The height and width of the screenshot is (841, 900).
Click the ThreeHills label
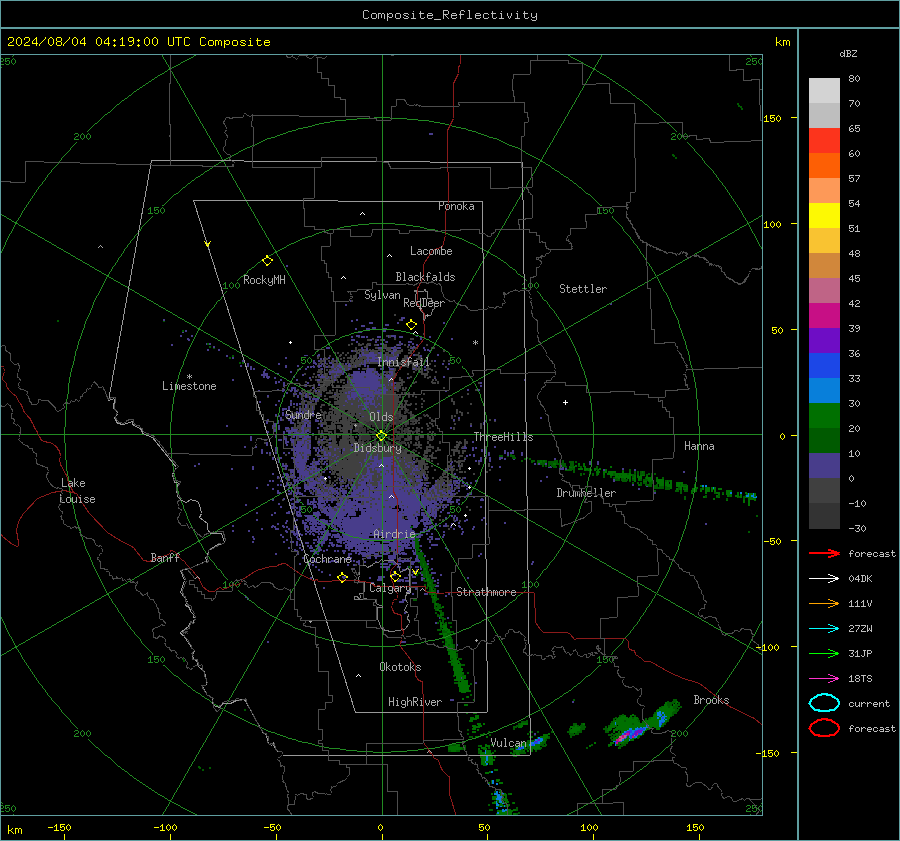503,437
